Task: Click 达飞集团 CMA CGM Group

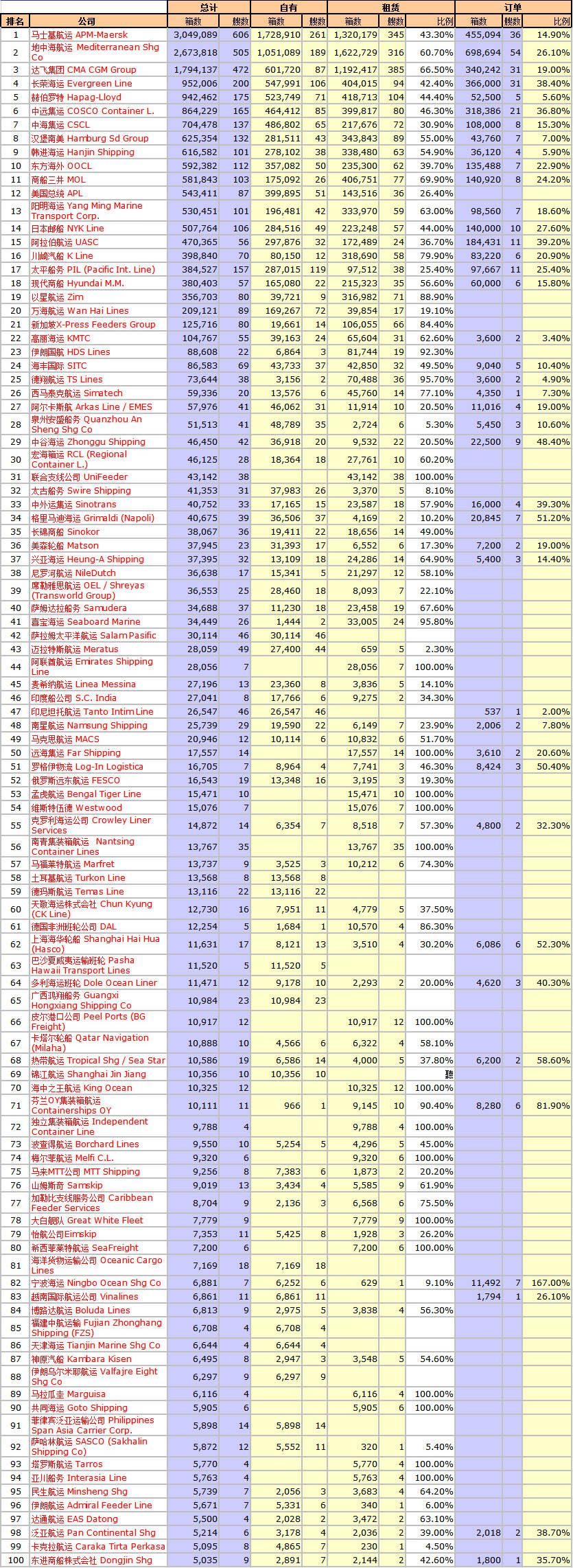Action: pyautogui.click(x=84, y=69)
